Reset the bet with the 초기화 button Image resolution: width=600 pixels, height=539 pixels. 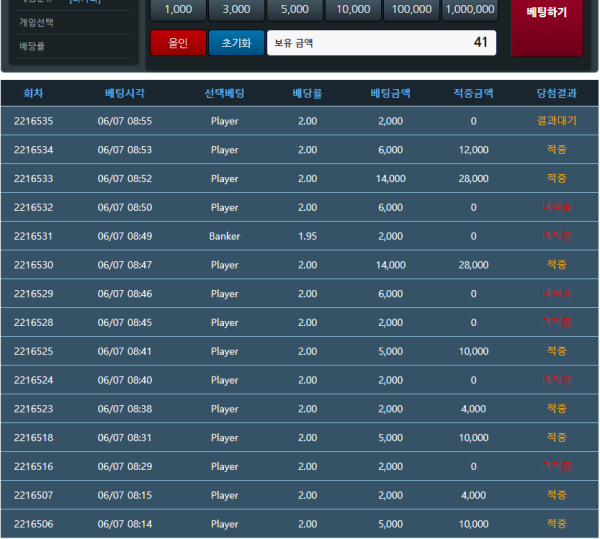pyautogui.click(x=236, y=43)
